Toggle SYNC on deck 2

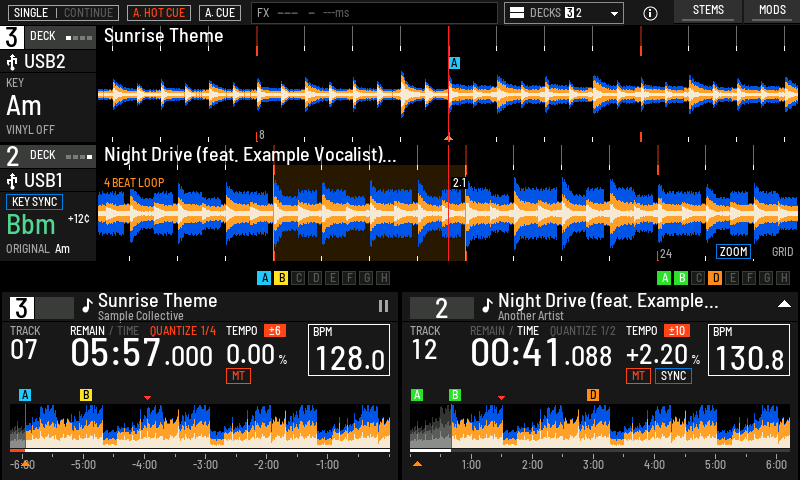tap(673, 376)
